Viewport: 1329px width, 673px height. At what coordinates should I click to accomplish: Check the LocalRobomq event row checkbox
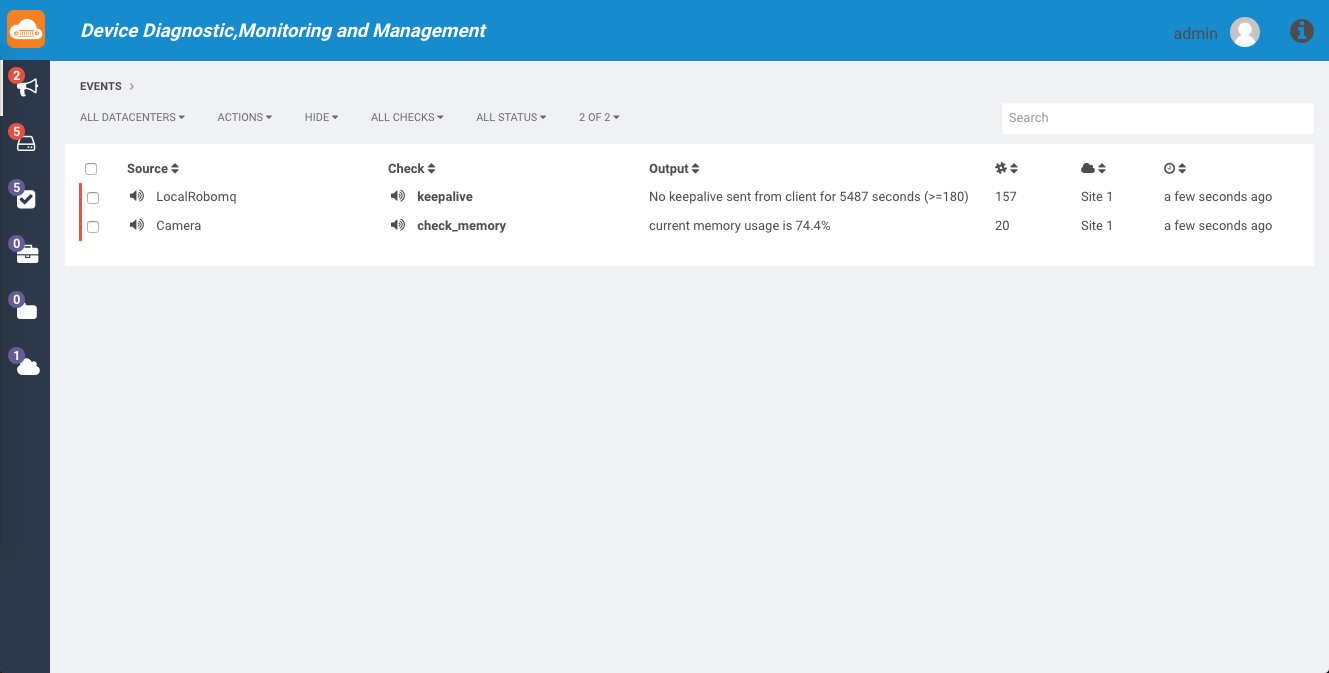[x=93, y=198]
